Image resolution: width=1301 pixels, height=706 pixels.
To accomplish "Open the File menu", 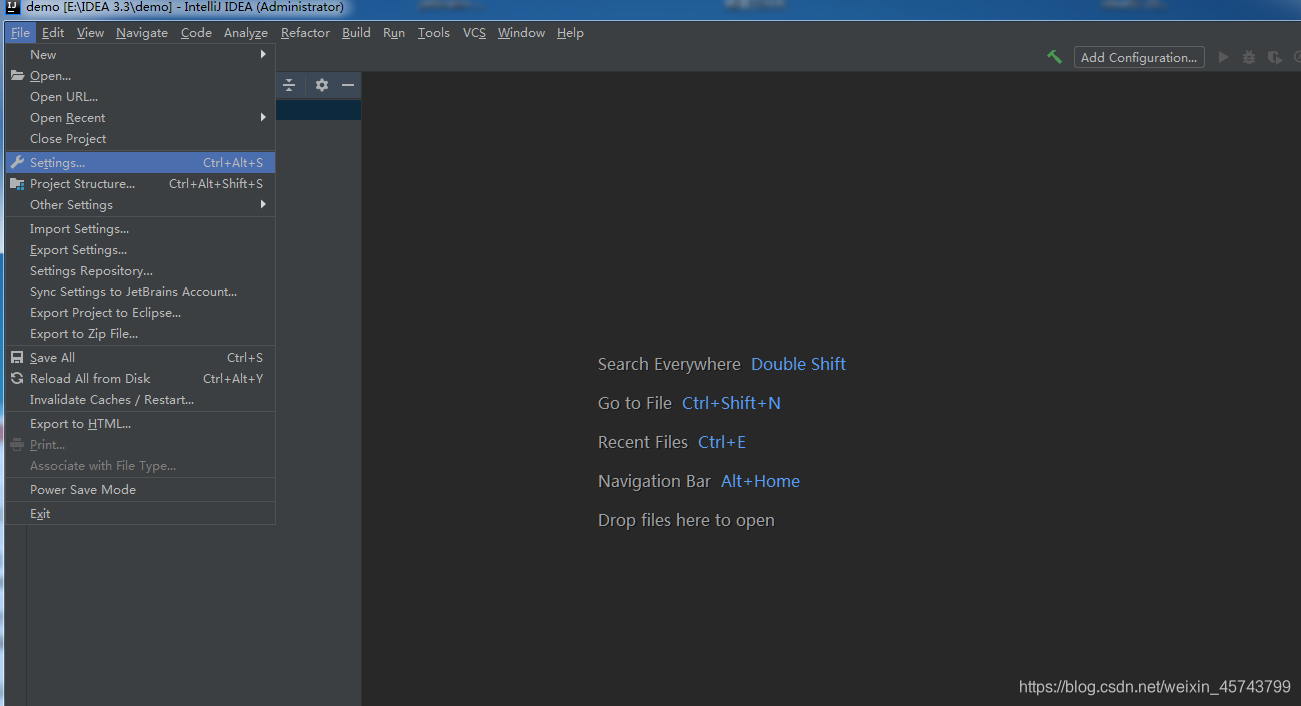I will pyautogui.click(x=21, y=33).
